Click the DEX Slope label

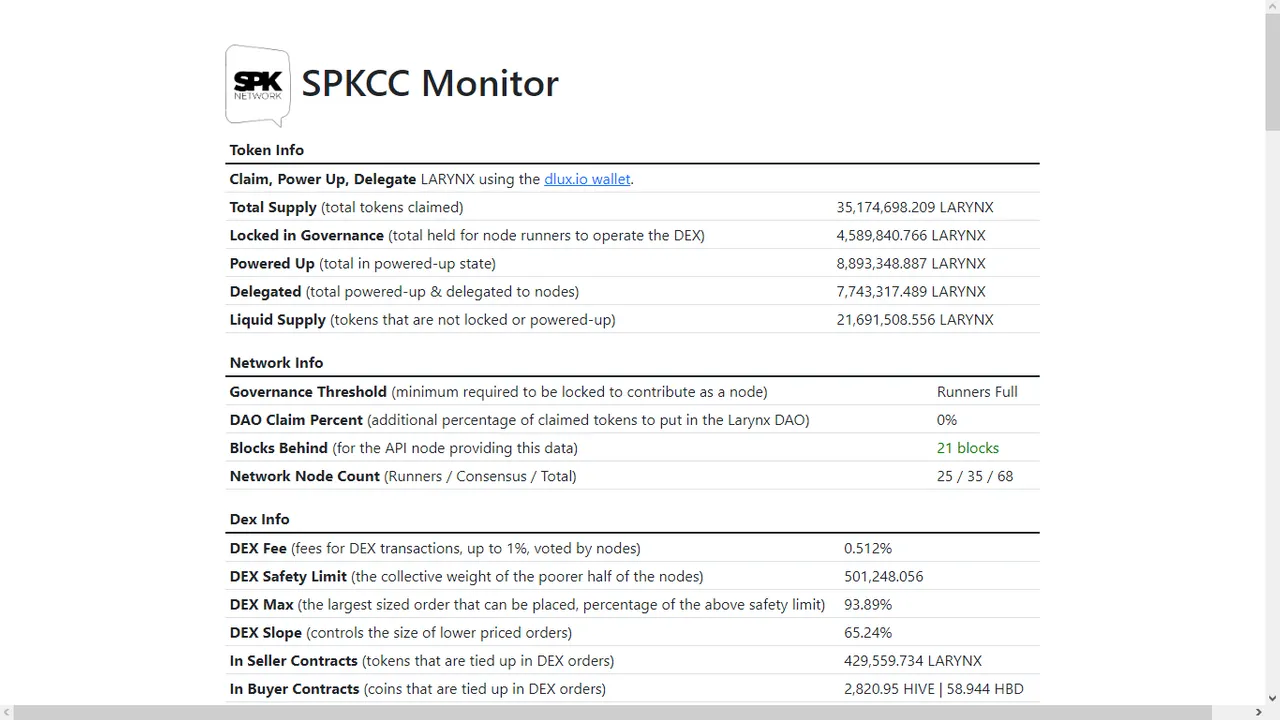[265, 632]
